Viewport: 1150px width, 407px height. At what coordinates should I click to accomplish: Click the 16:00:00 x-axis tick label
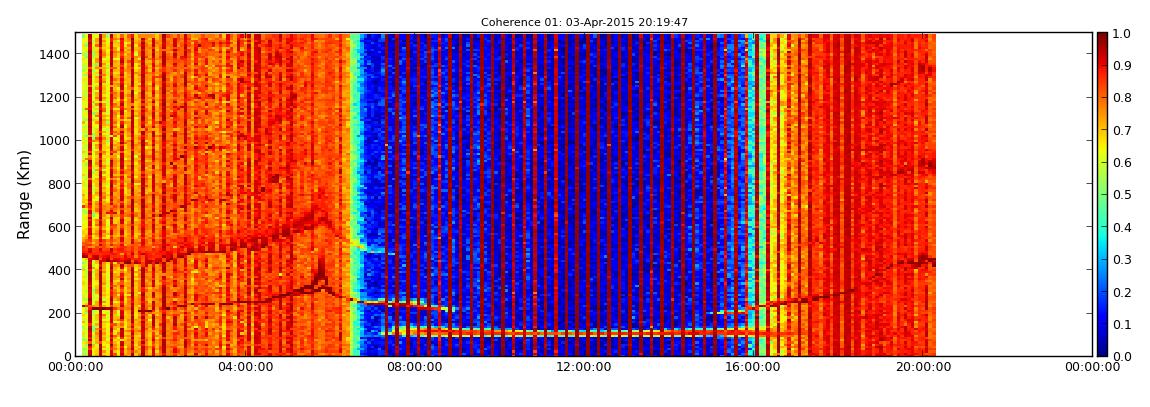(752, 367)
